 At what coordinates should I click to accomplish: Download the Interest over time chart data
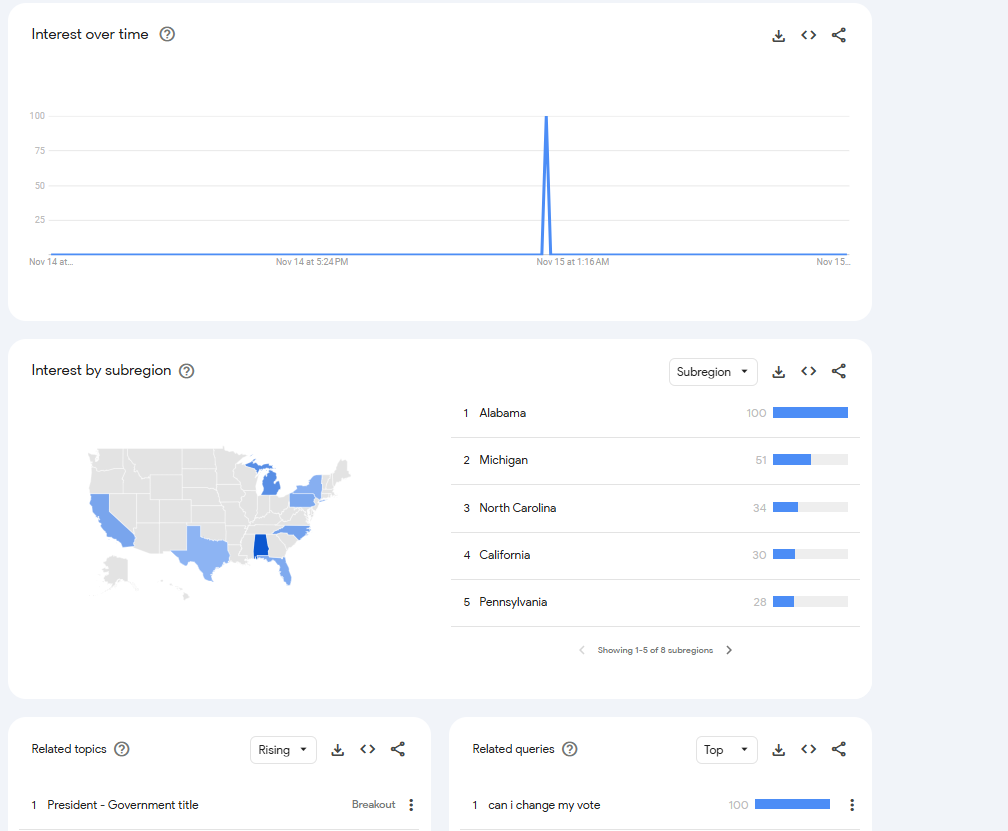pos(779,35)
